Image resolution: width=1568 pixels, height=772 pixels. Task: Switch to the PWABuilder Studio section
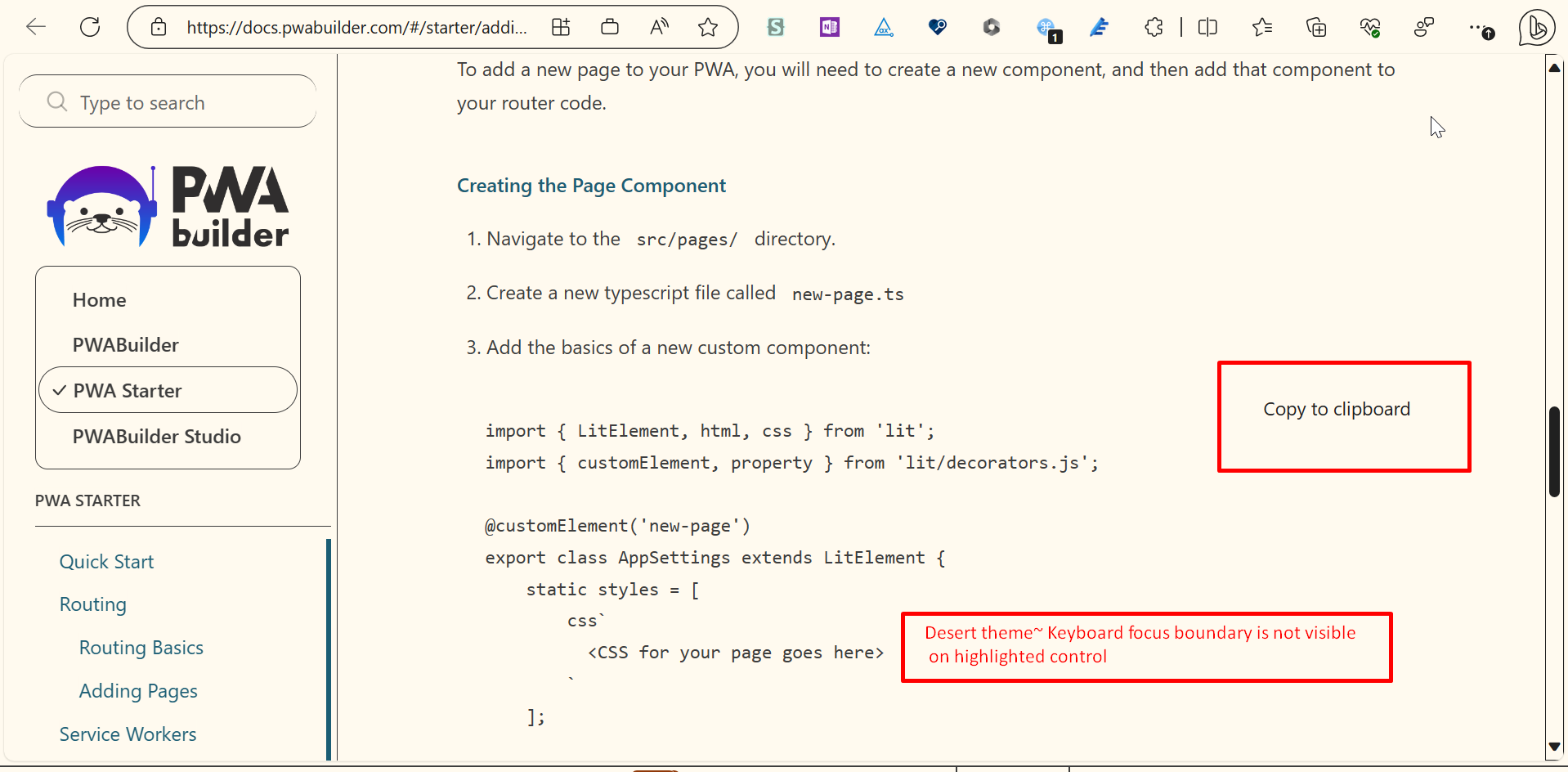(x=156, y=436)
